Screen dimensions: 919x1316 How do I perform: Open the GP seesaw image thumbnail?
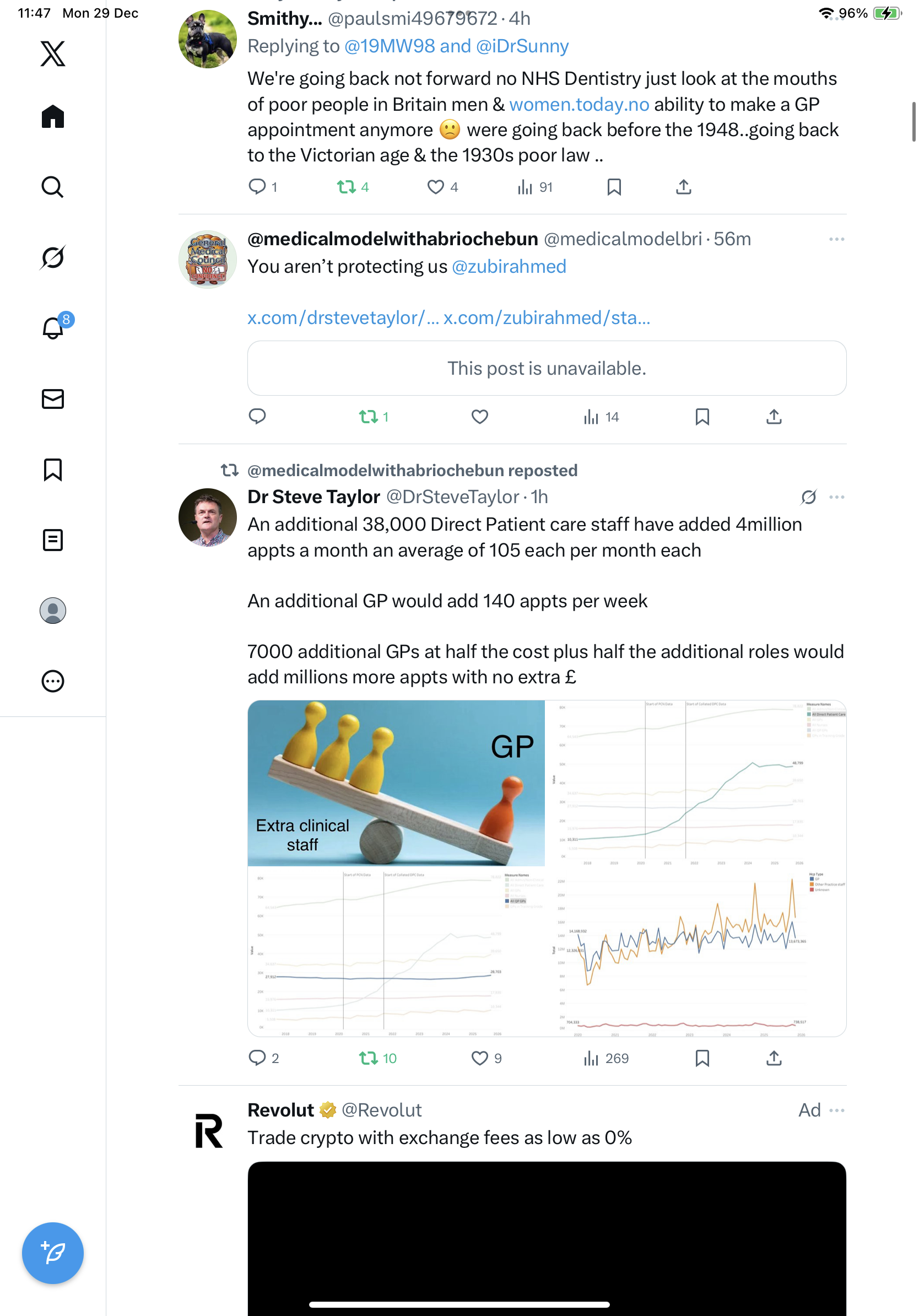click(x=396, y=783)
